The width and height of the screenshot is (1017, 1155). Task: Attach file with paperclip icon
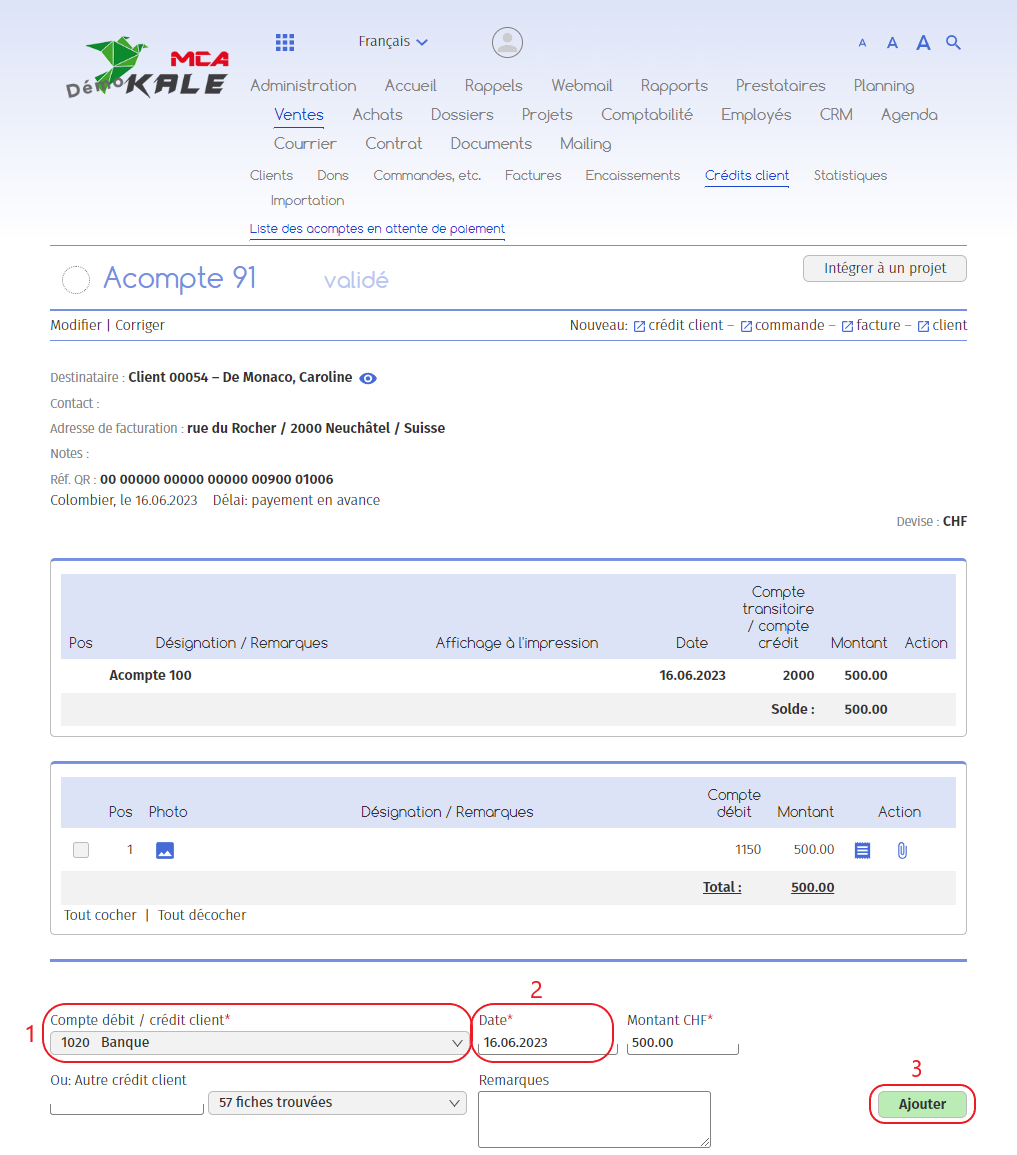coord(902,850)
